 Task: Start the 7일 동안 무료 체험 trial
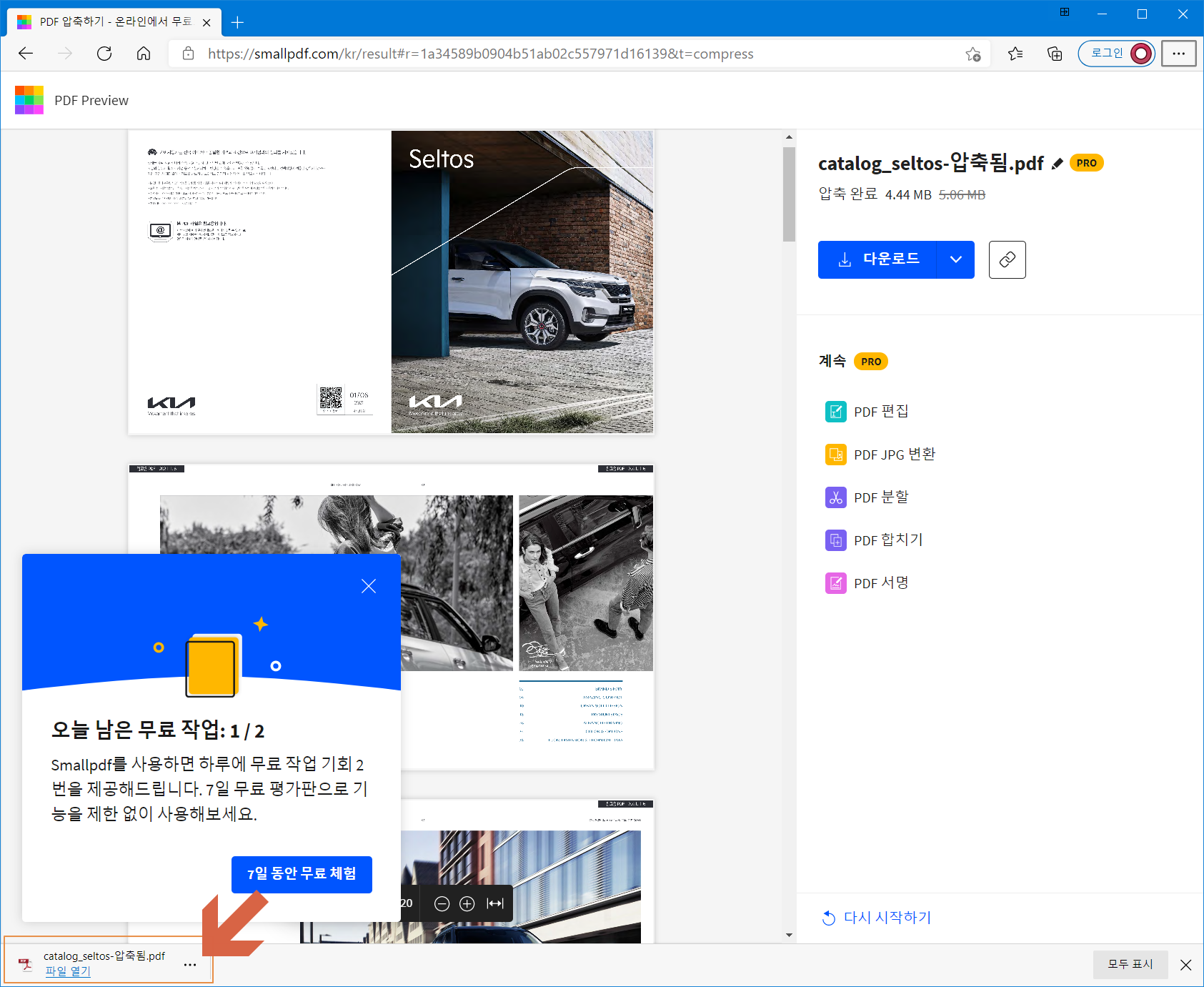pyautogui.click(x=302, y=874)
